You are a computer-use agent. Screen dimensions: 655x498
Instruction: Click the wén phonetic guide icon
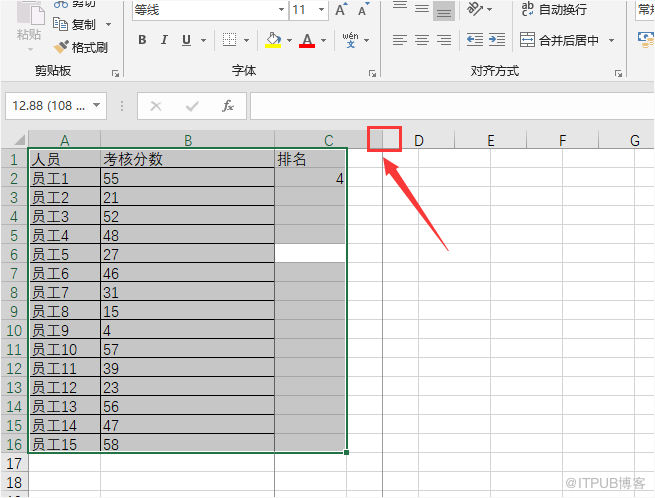[x=350, y=40]
